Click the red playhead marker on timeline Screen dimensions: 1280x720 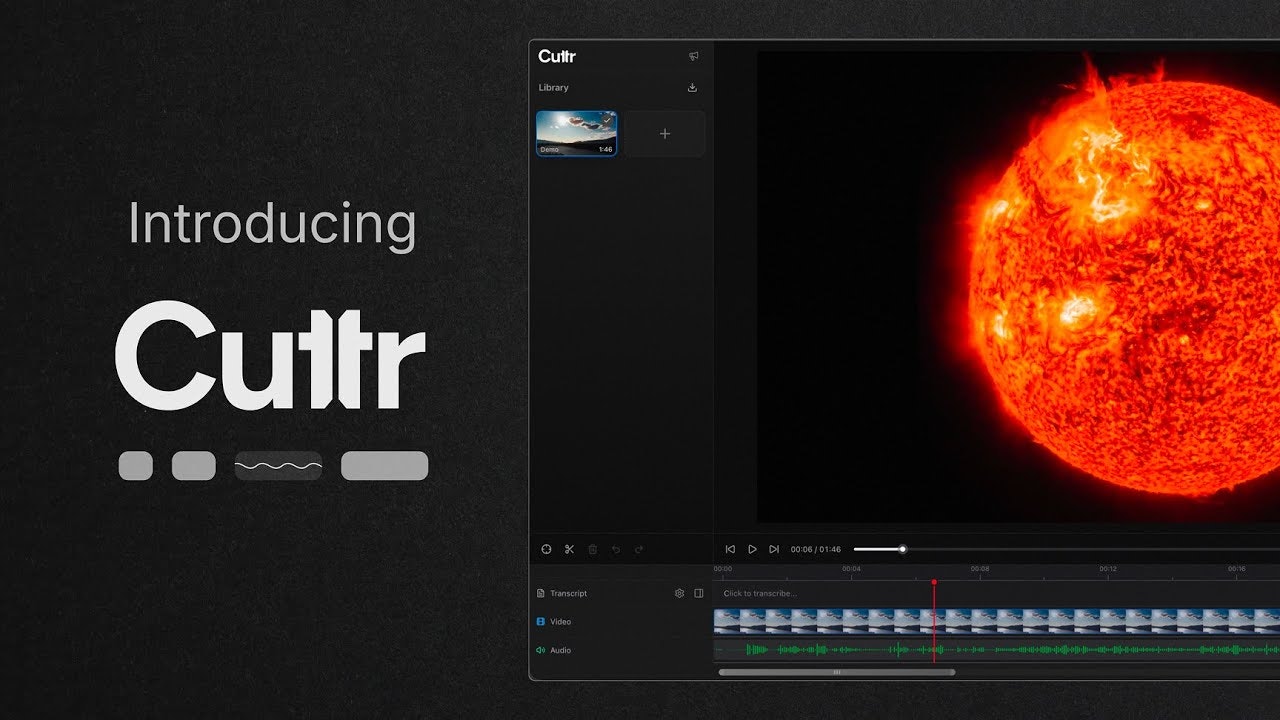pos(934,582)
